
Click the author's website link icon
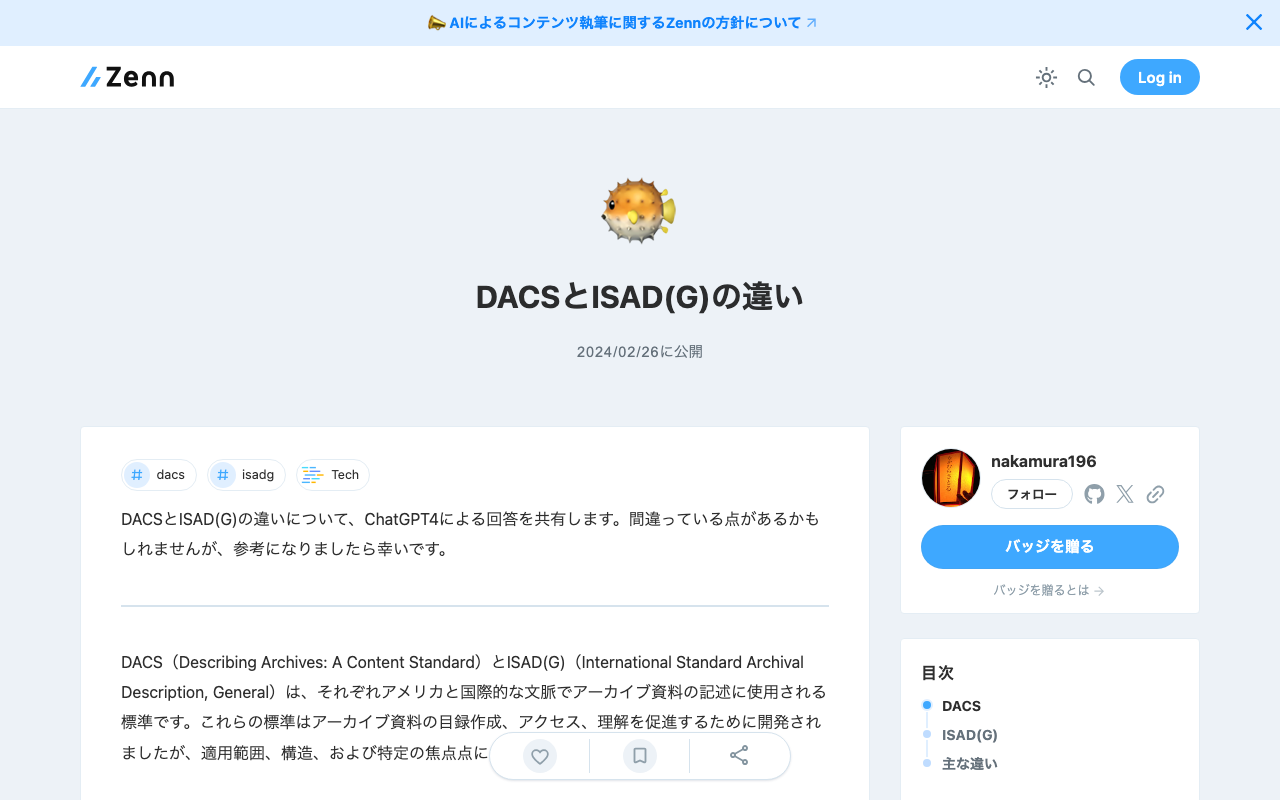coord(1155,493)
